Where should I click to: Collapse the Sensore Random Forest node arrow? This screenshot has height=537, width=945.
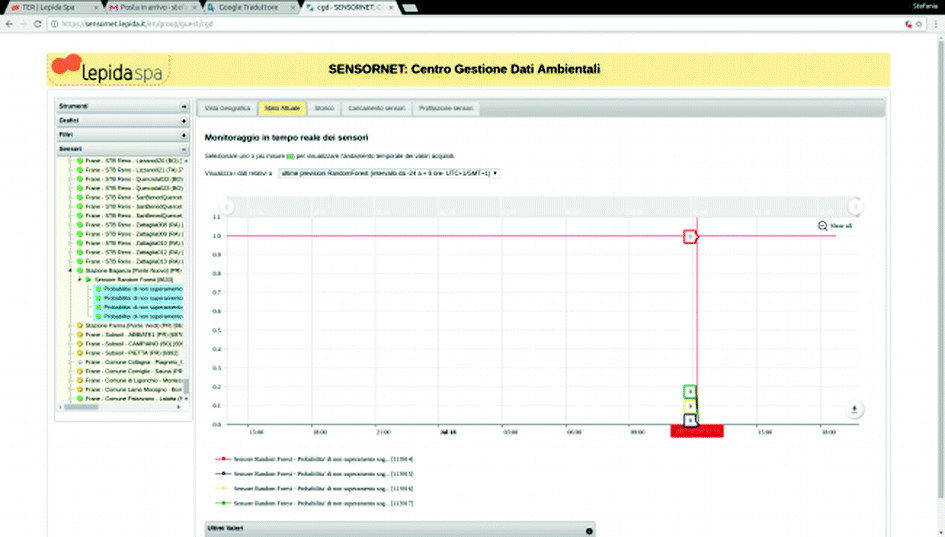click(x=80, y=280)
